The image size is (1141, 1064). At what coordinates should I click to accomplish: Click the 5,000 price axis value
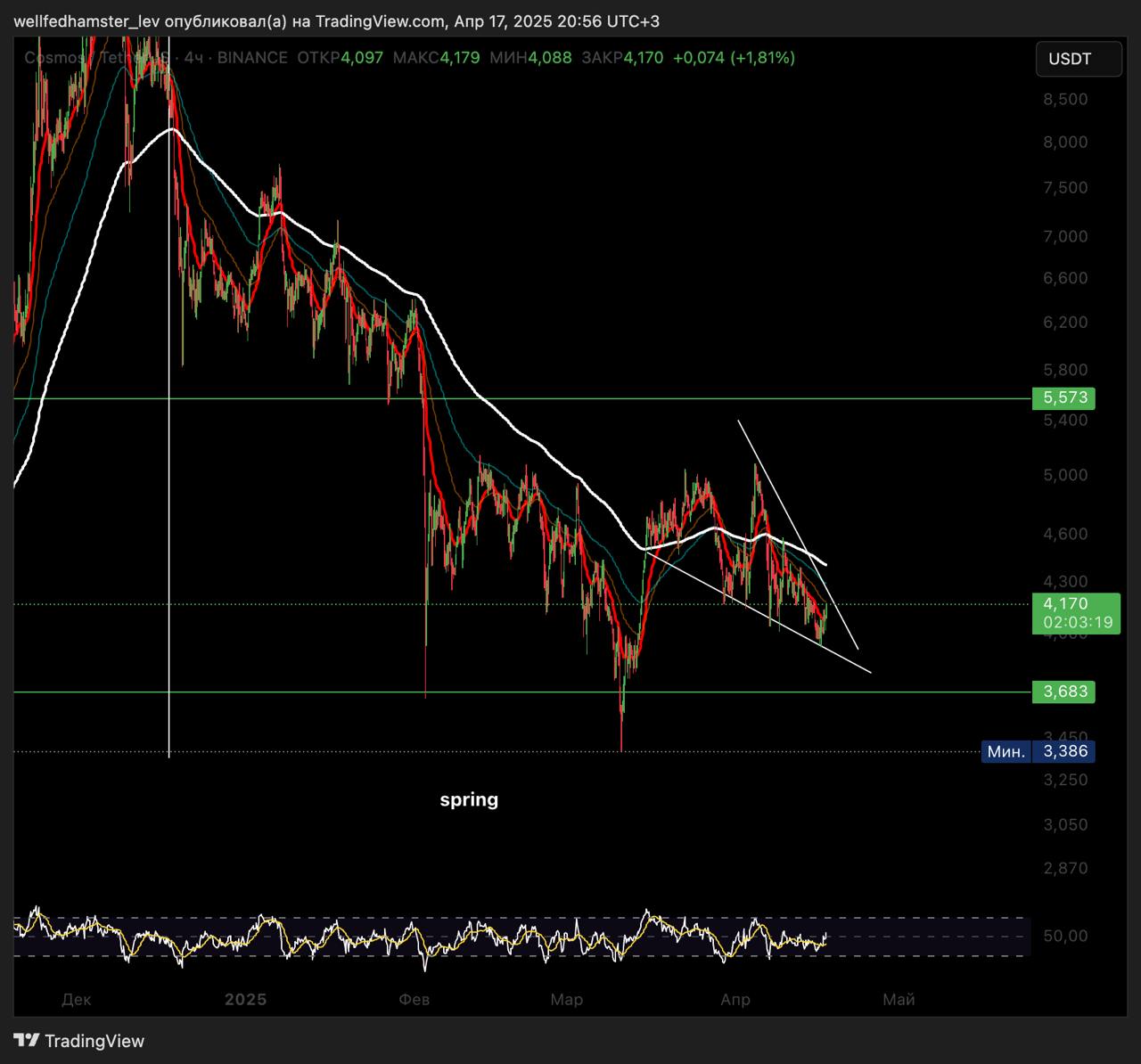pyautogui.click(x=1065, y=475)
